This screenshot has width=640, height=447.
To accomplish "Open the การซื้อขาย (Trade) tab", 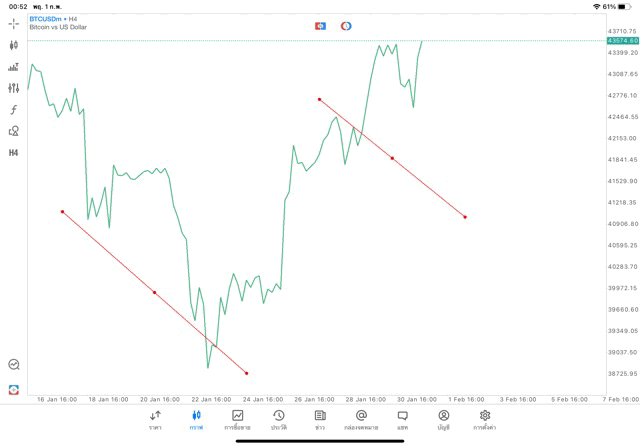I will [x=238, y=420].
